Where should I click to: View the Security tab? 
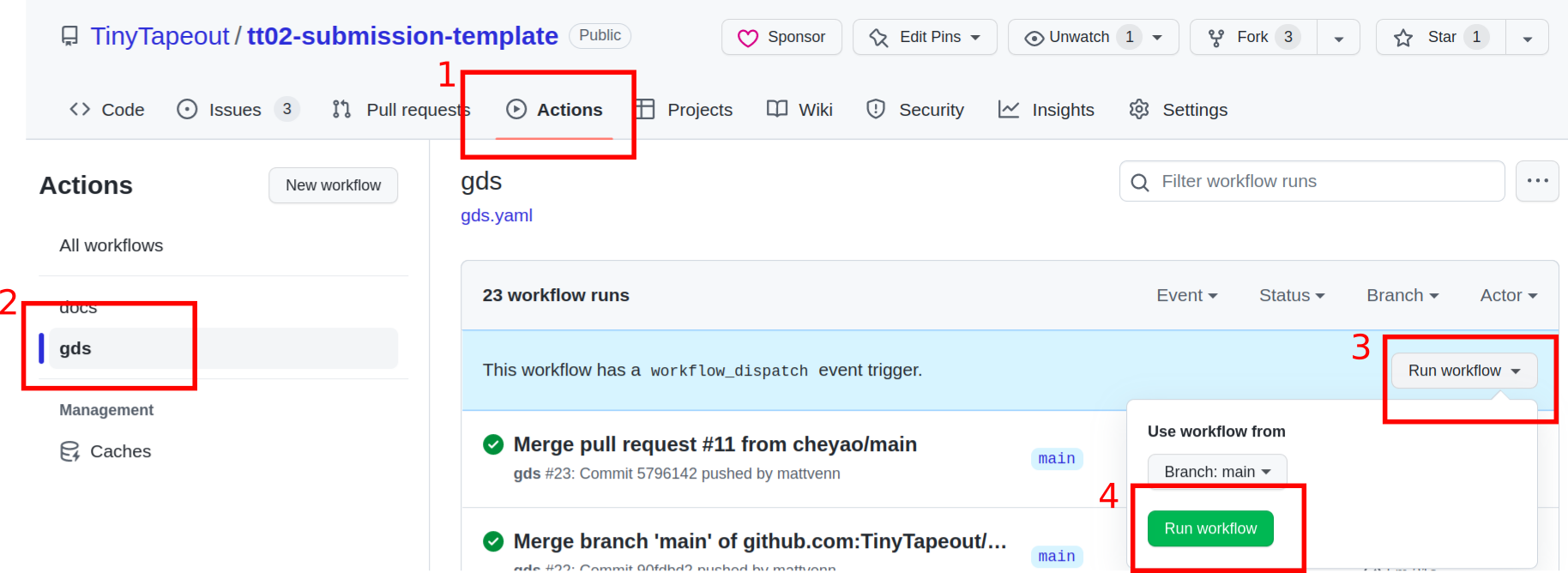tap(915, 110)
